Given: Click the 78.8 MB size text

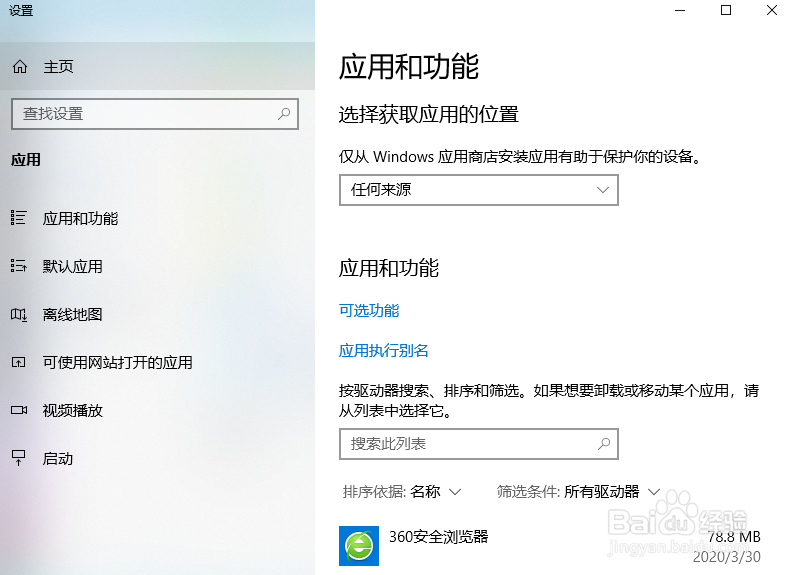Looking at the screenshot, I should pyautogui.click(x=734, y=537).
